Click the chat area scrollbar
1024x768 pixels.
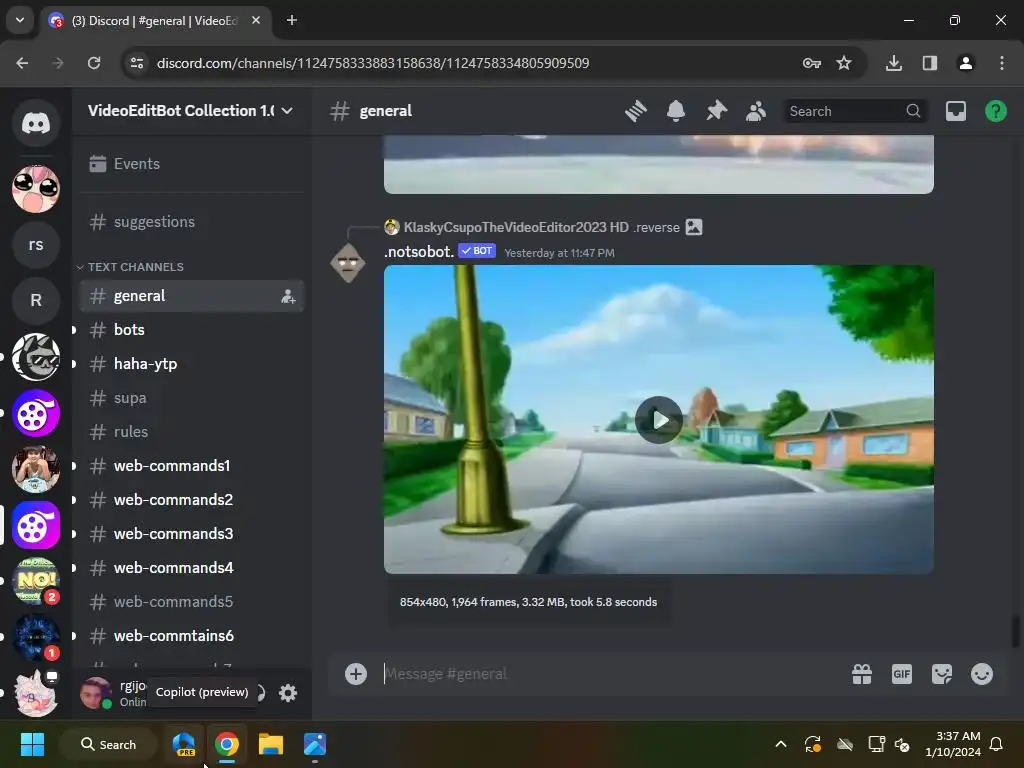pos(1016,631)
